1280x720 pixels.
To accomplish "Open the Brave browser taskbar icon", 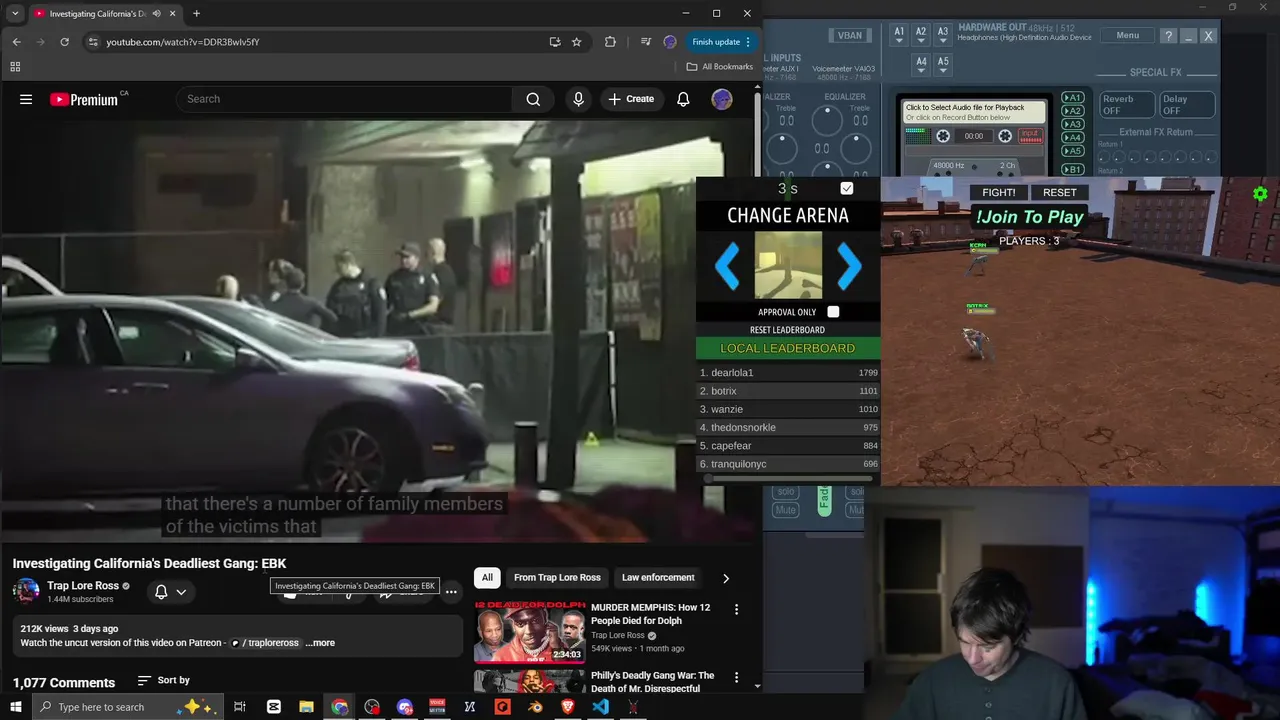I will [568, 707].
